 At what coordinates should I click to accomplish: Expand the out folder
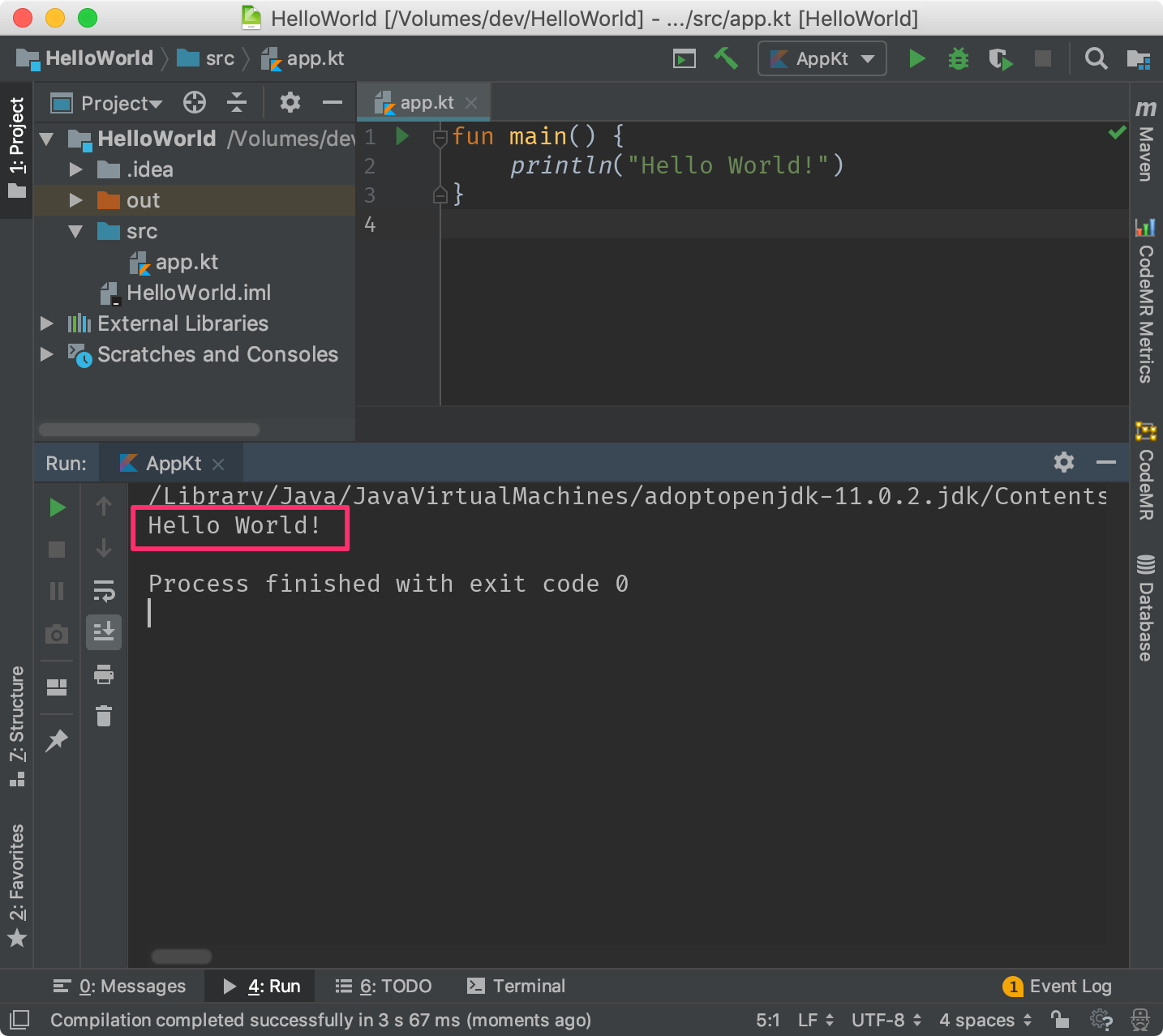click(76, 200)
